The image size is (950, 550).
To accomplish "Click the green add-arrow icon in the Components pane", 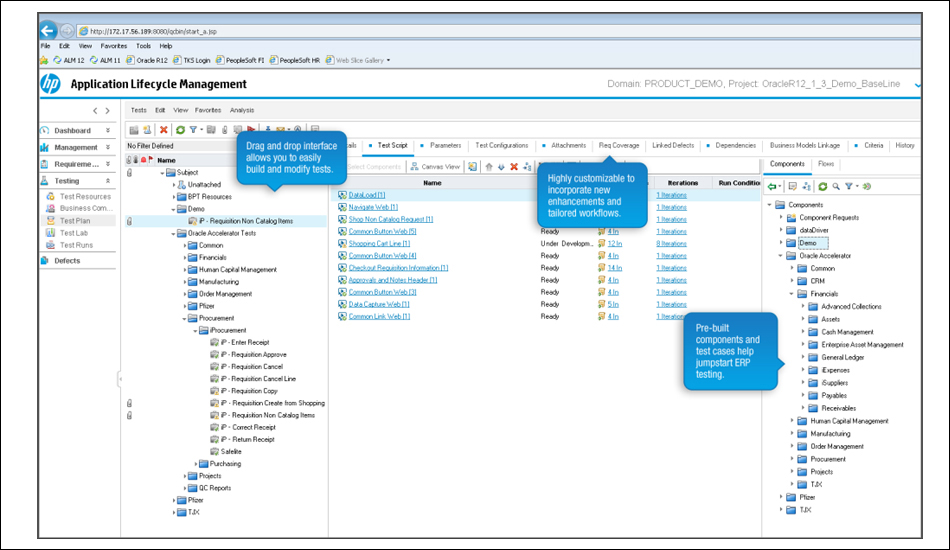I will (x=772, y=187).
